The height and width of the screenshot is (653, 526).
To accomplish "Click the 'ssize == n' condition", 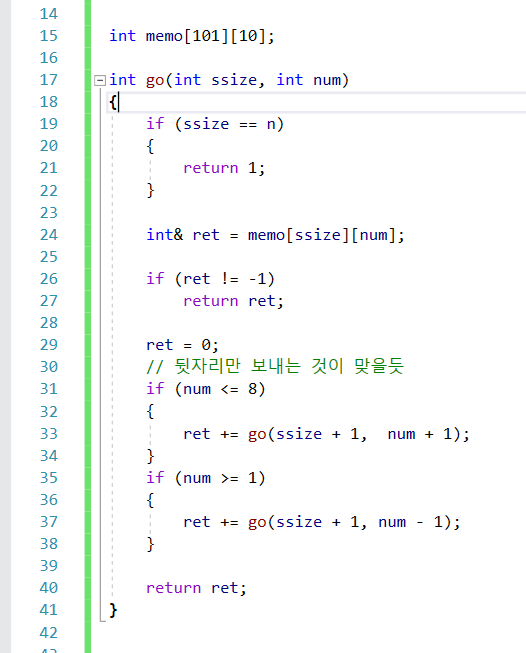I will click(x=229, y=125).
